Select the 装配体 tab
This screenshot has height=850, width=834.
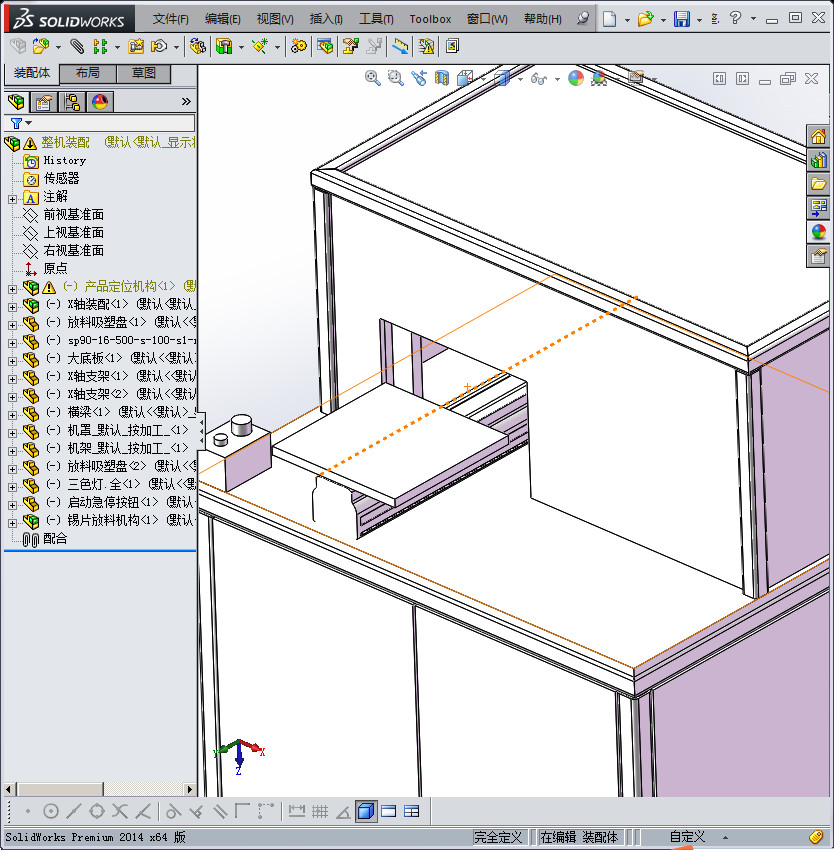(x=31, y=73)
